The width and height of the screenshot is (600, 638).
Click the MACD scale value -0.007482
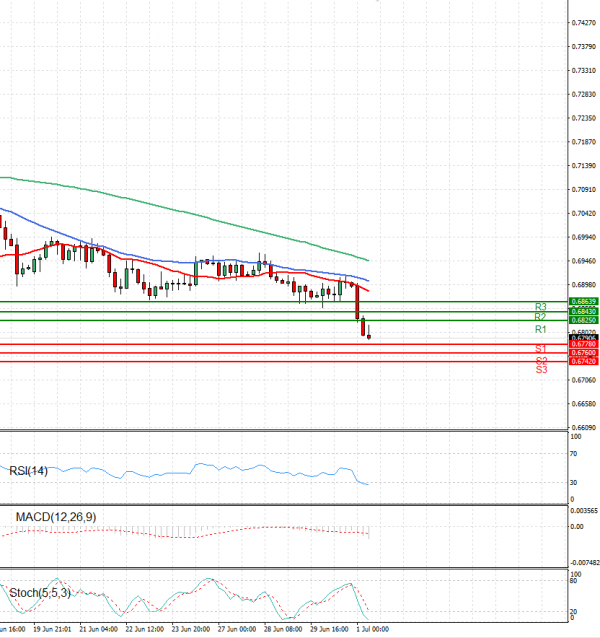point(585,563)
